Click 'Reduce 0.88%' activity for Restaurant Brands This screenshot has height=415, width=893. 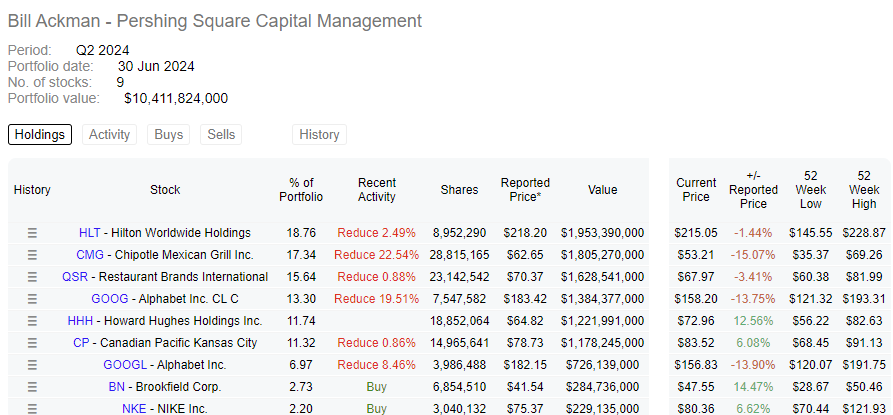click(x=376, y=277)
